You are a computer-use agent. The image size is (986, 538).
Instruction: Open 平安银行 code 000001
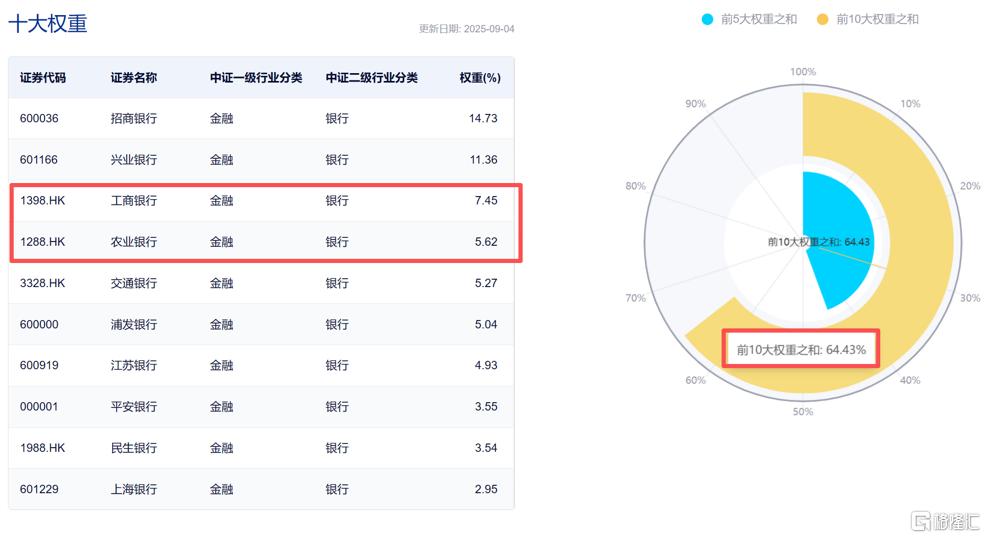[x=39, y=407]
